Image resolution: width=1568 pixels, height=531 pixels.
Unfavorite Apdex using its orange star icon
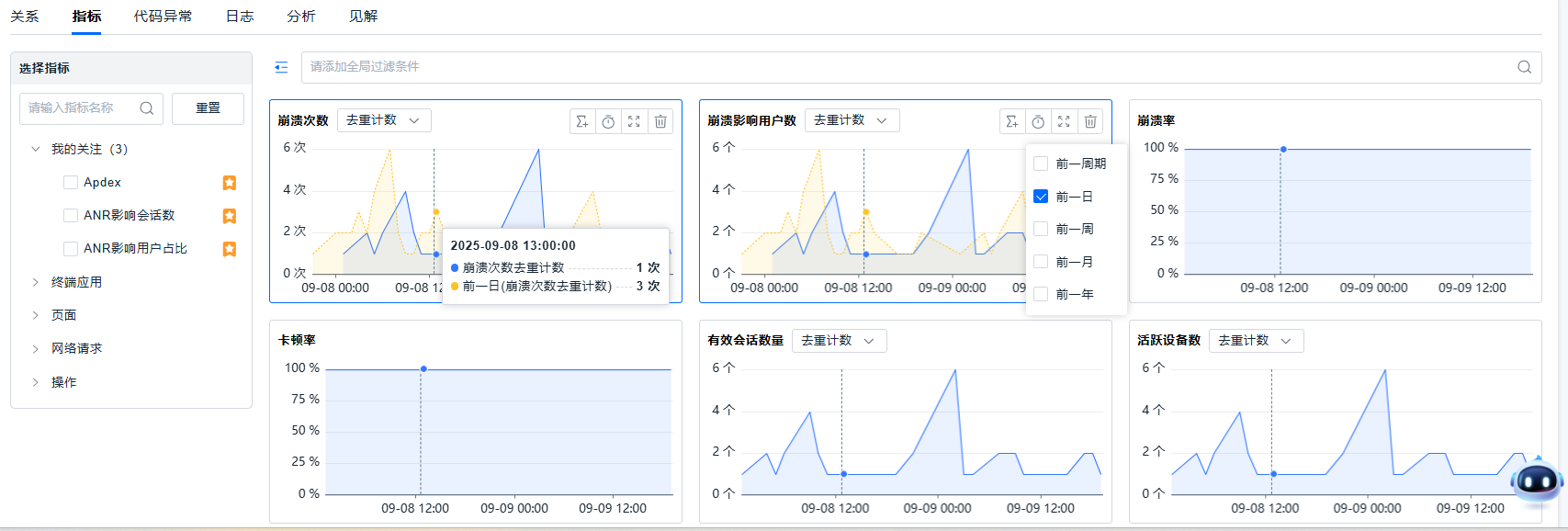point(230,183)
